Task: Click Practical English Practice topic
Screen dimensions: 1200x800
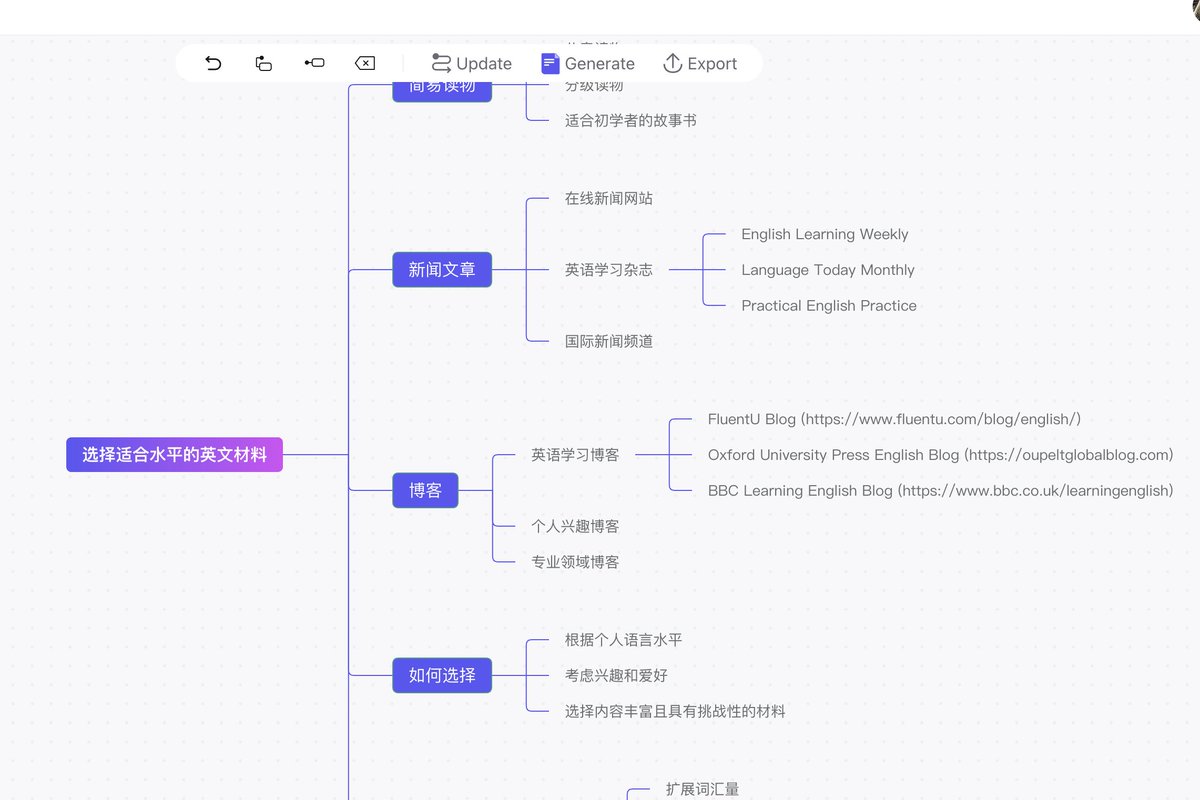Action: pos(829,305)
